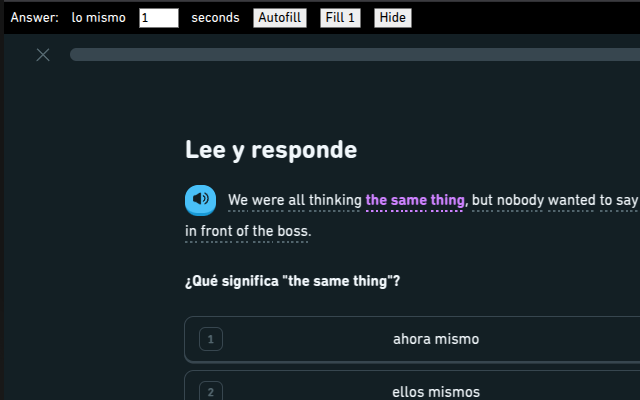Click the number 1 key badge

[x=210, y=339]
